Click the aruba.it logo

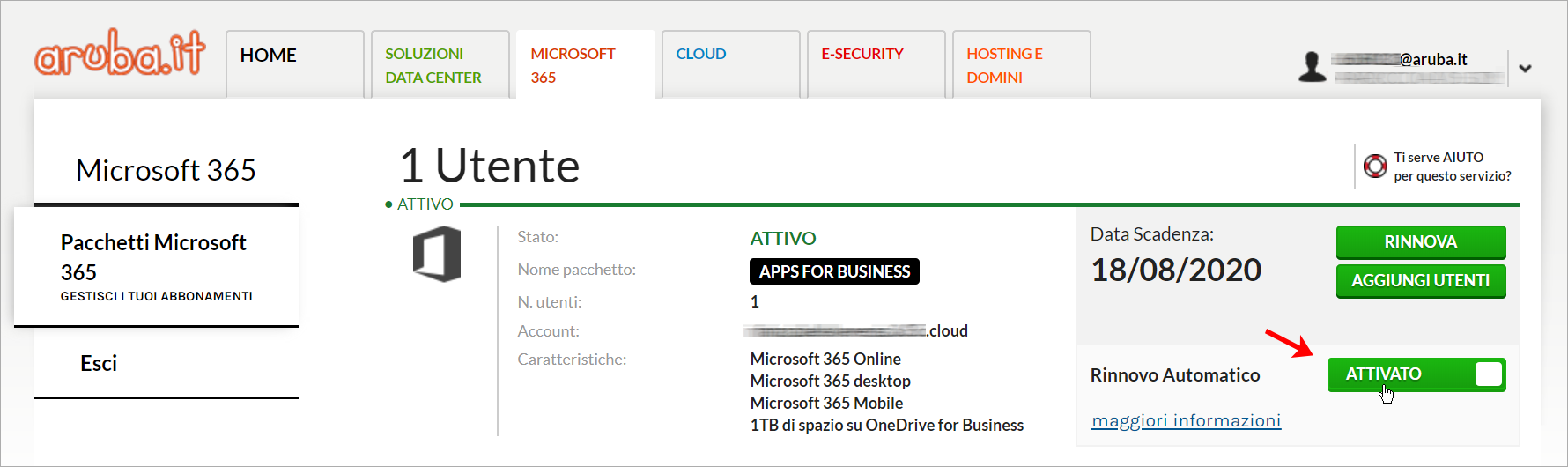coord(120,55)
